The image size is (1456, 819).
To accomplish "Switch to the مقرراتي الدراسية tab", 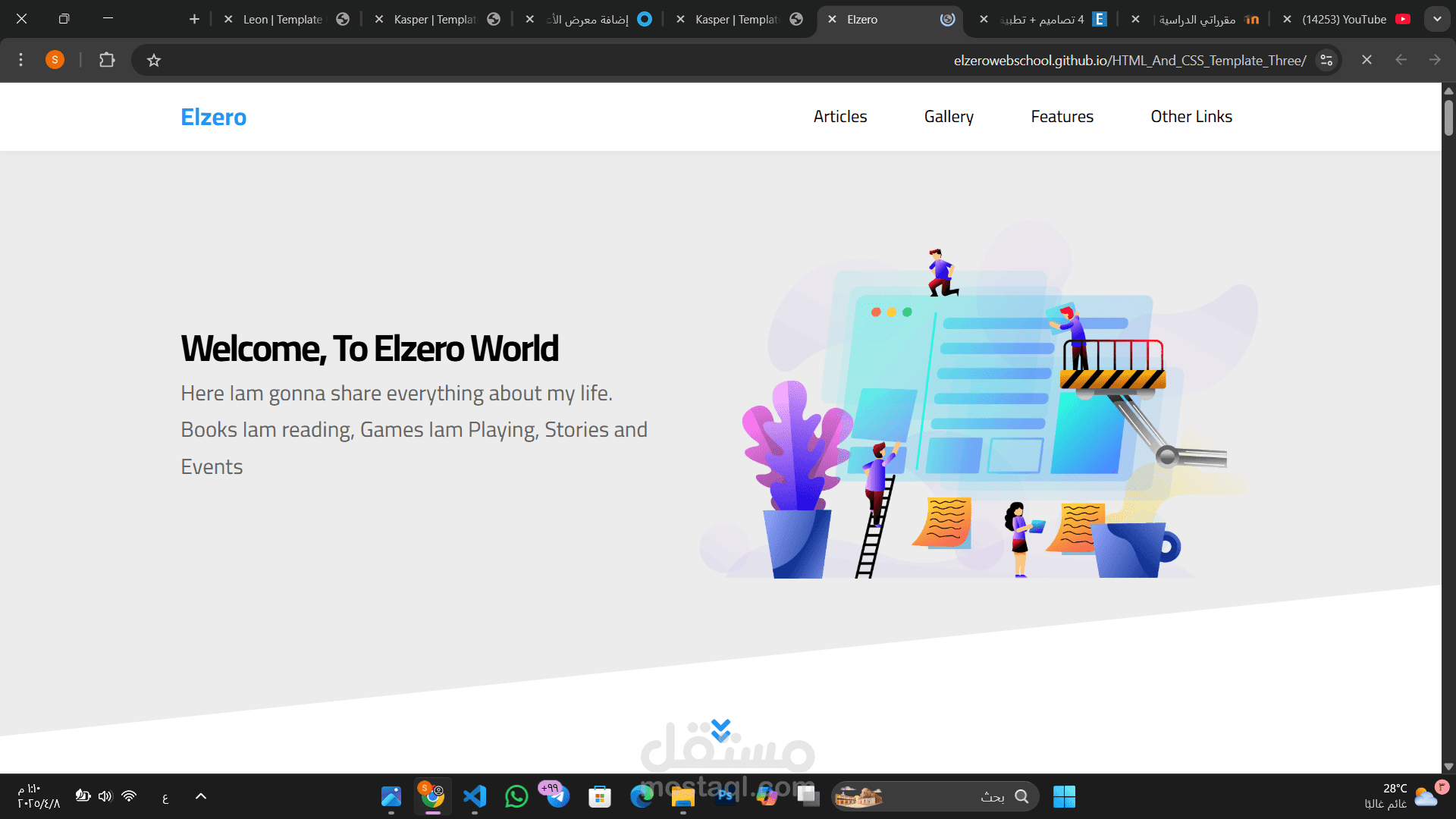I will (1194, 19).
